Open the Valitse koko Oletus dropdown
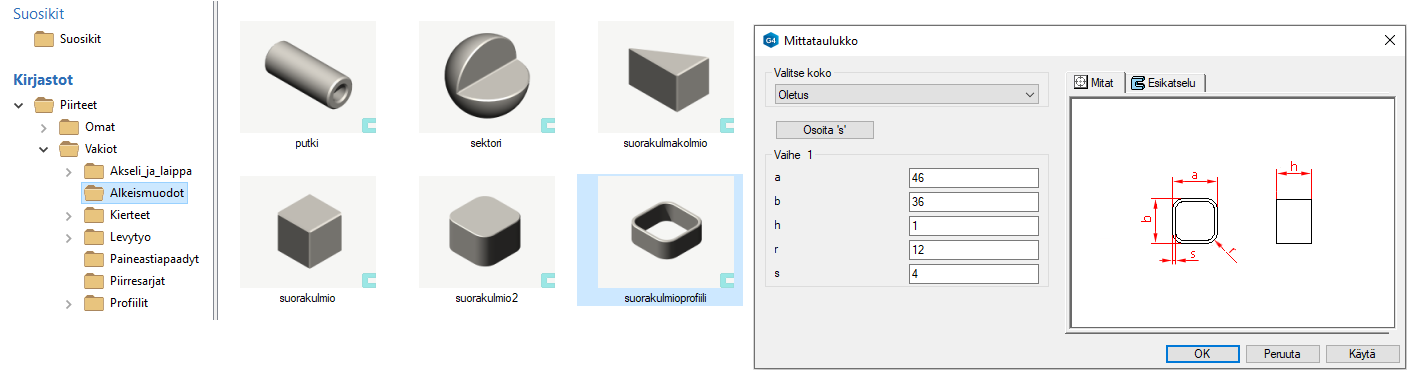Screen dimensions: 1408x374 click(x=907, y=94)
